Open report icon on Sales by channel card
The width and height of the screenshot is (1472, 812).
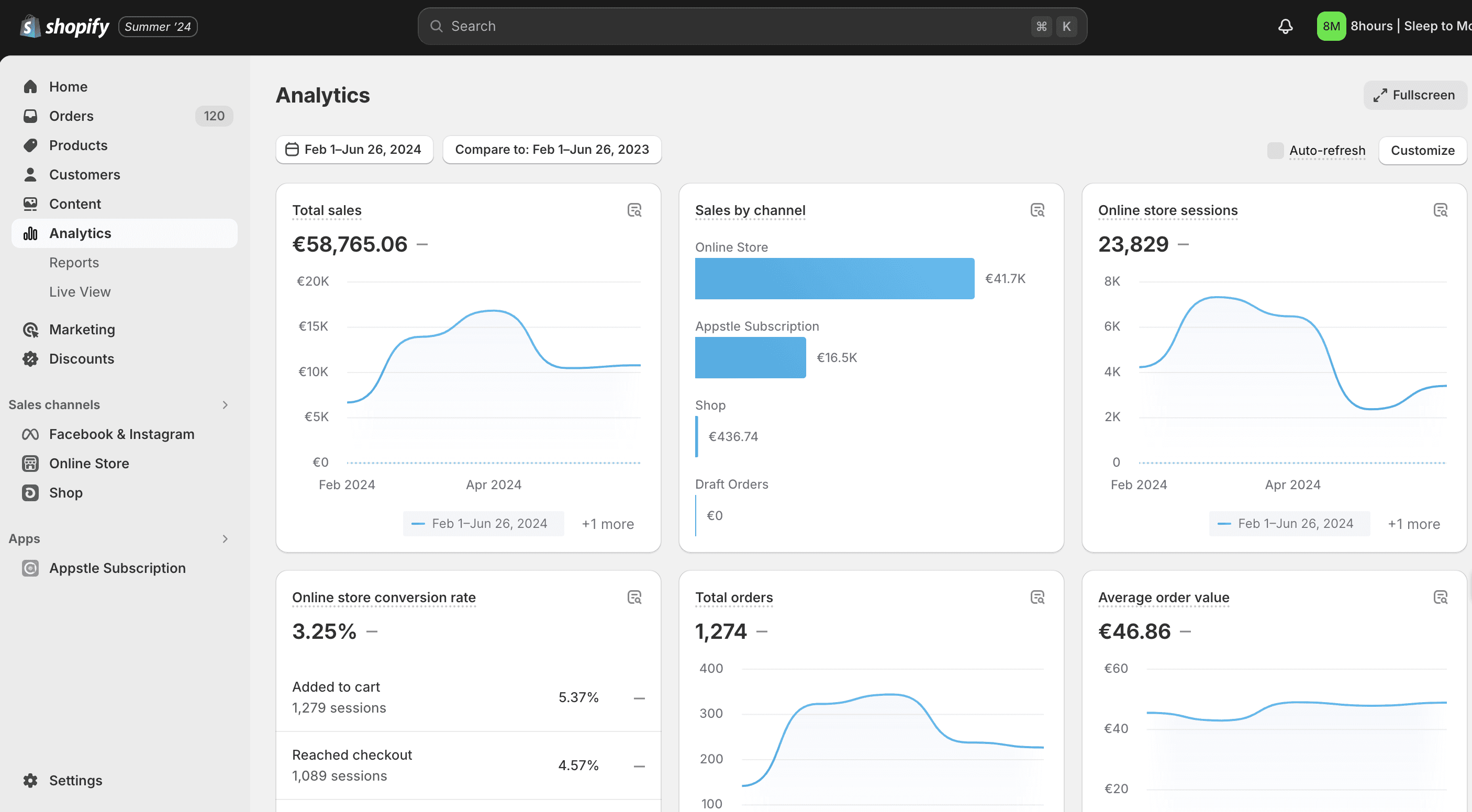(x=1037, y=210)
